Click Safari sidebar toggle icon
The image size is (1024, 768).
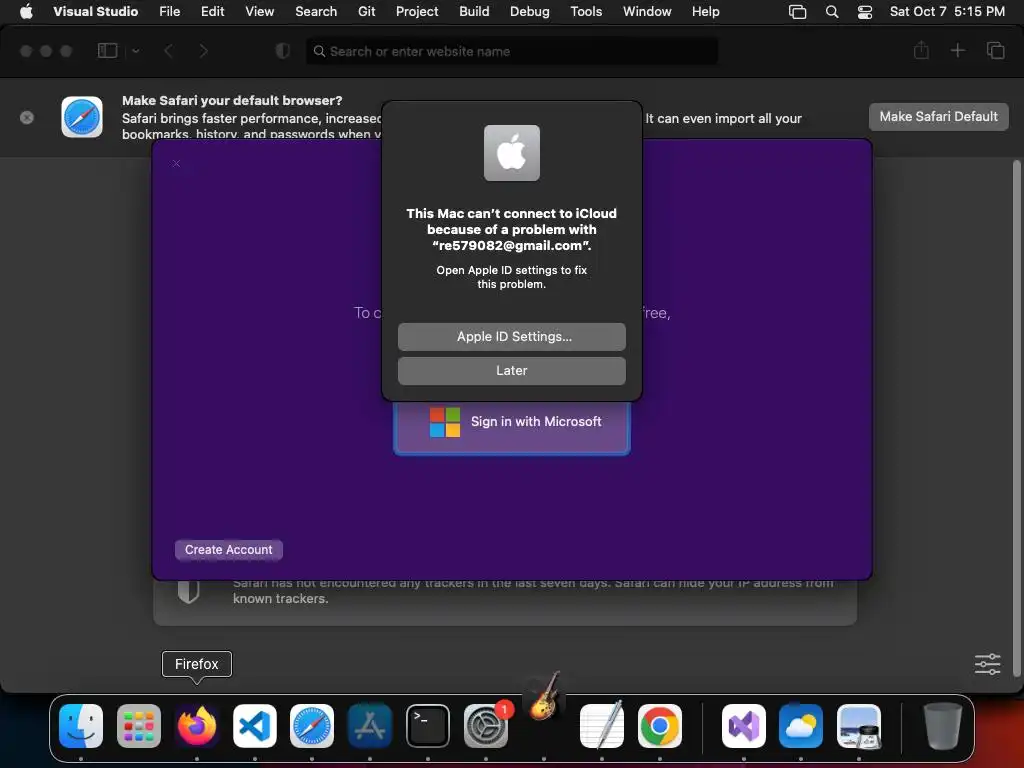tap(107, 51)
